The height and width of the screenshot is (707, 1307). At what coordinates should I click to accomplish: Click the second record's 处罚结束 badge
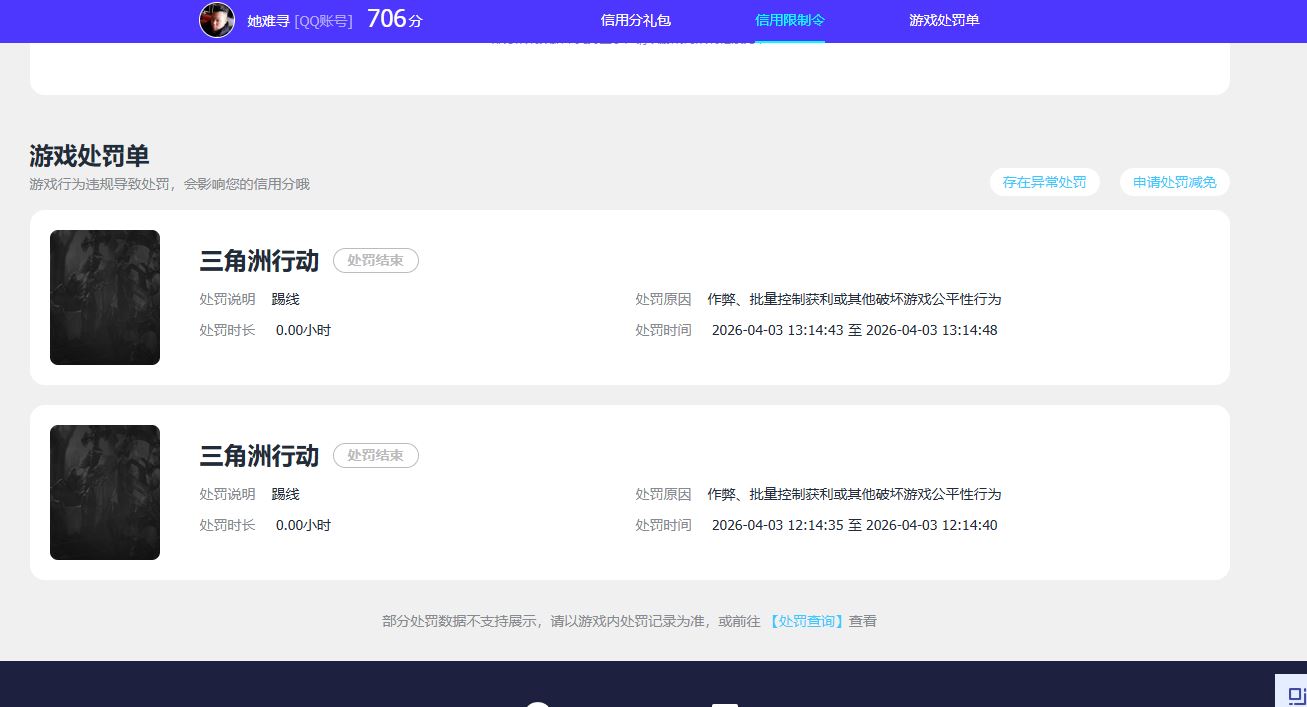tap(375, 455)
